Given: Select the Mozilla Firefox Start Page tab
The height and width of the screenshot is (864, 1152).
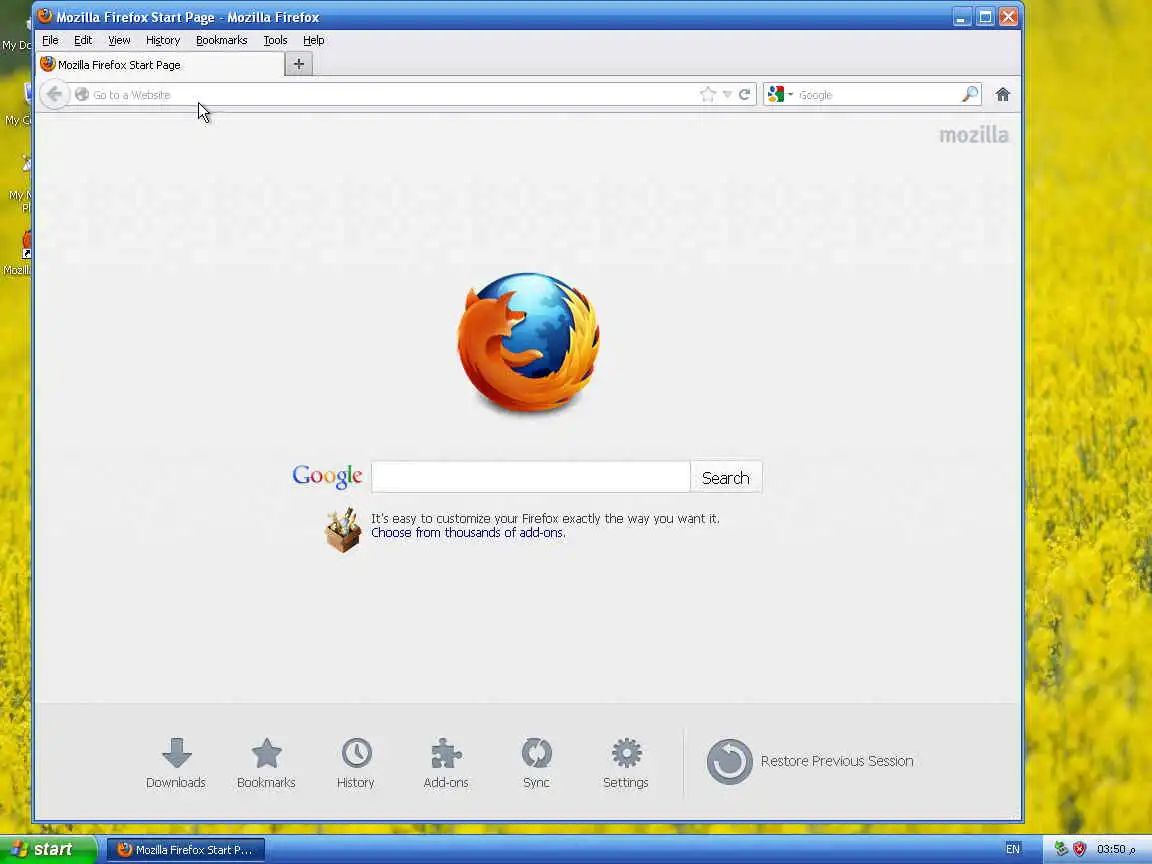Looking at the screenshot, I should point(160,65).
